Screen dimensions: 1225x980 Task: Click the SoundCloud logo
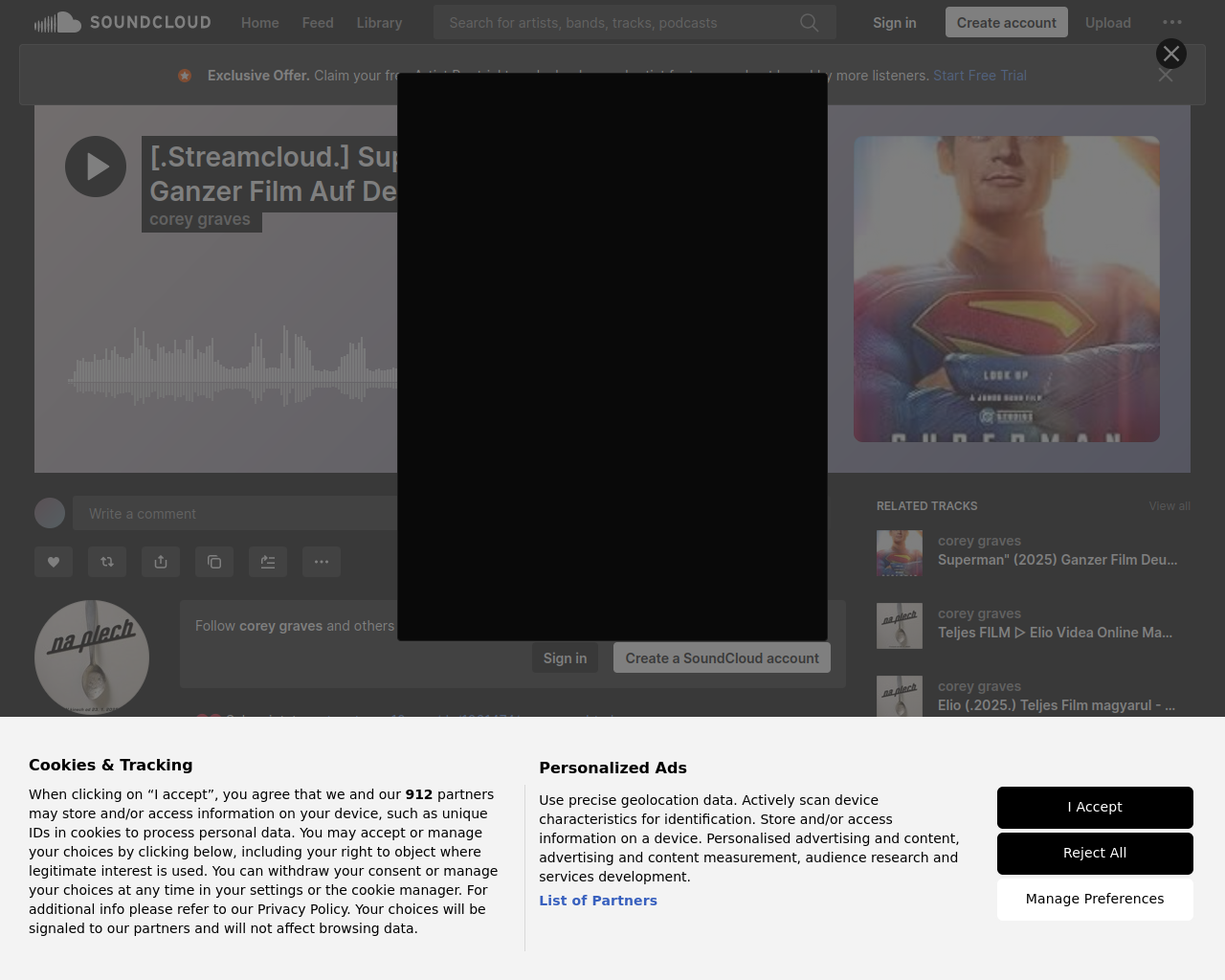122,22
